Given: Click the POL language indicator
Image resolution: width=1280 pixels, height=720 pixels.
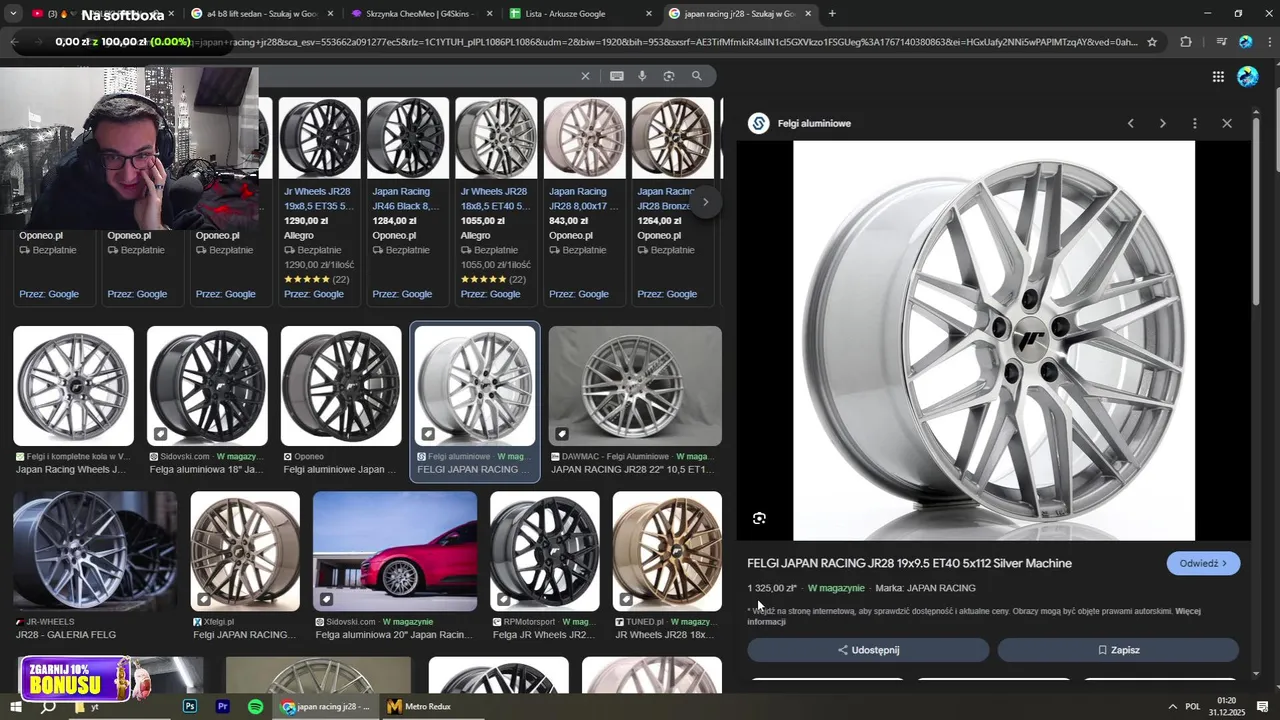Looking at the screenshot, I should (1193, 706).
